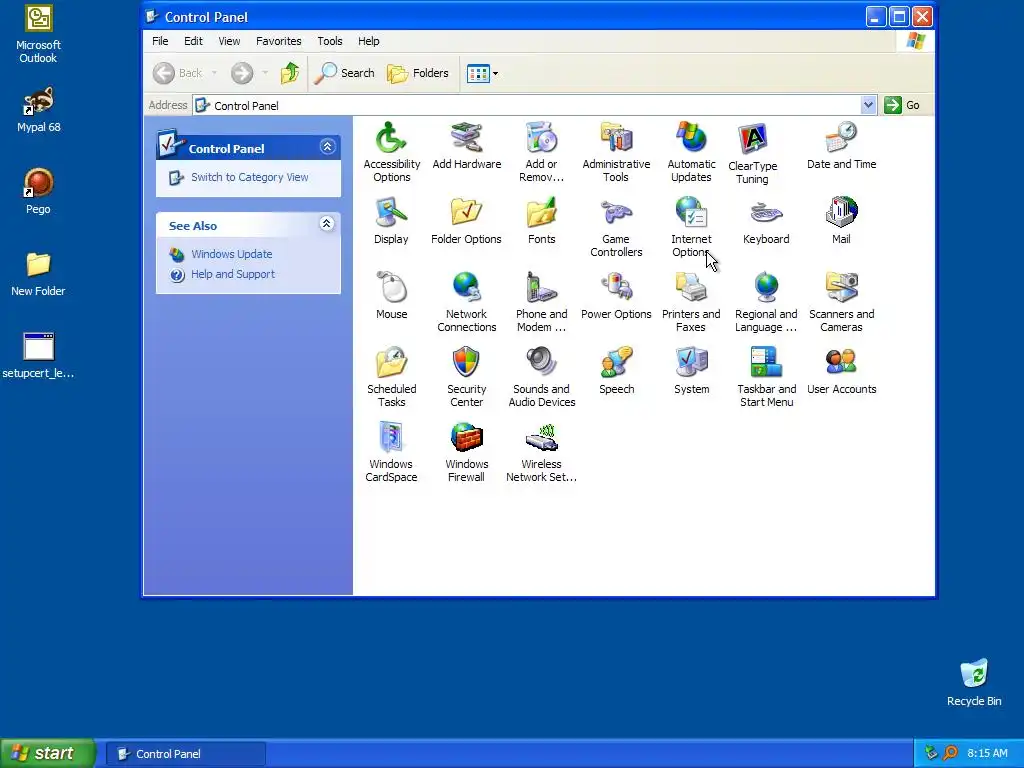1024x768 pixels.
Task: Click the Up folder toolbar button
Action: 290,73
